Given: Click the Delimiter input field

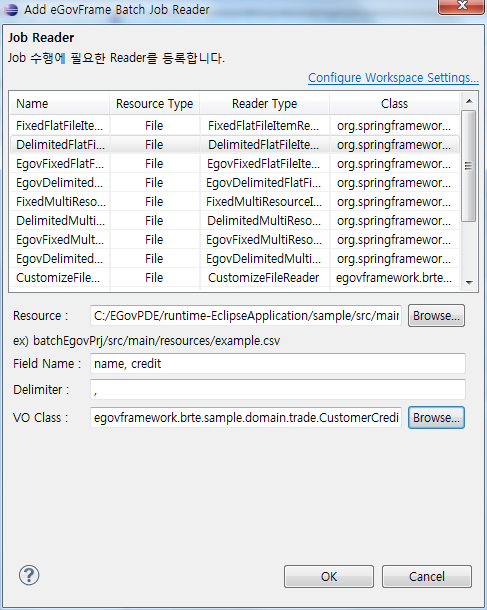Looking at the screenshot, I should click(278, 389).
